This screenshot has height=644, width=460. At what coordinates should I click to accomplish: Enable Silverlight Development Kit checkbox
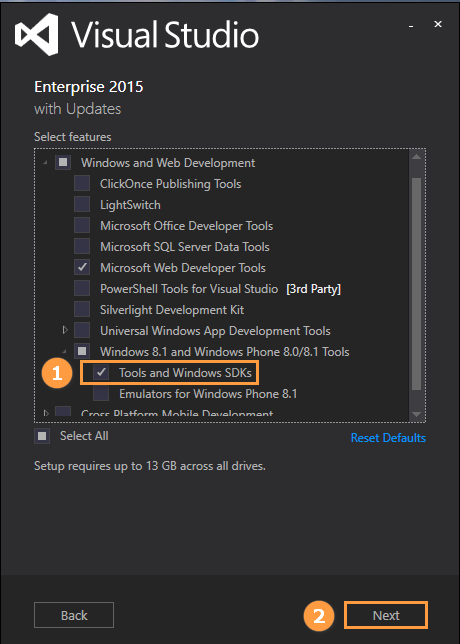tap(82, 309)
